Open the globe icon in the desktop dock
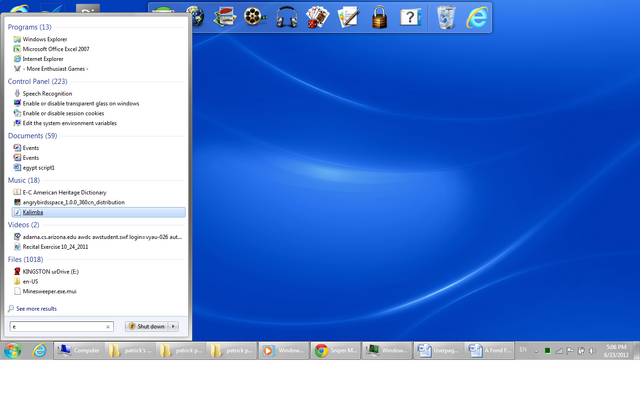The width and height of the screenshot is (640, 417). 197,17
